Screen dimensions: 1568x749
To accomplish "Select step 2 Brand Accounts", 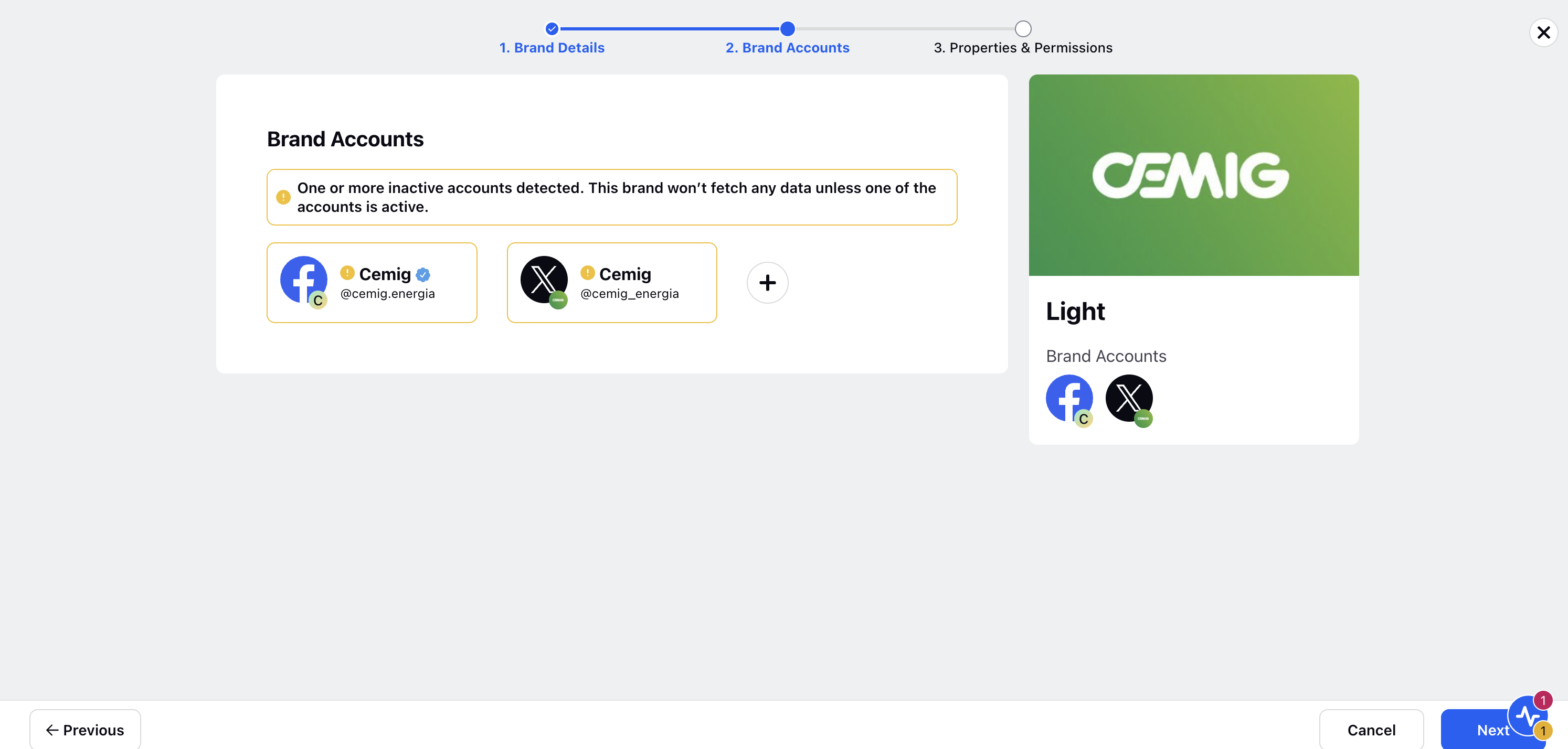I will click(787, 47).
